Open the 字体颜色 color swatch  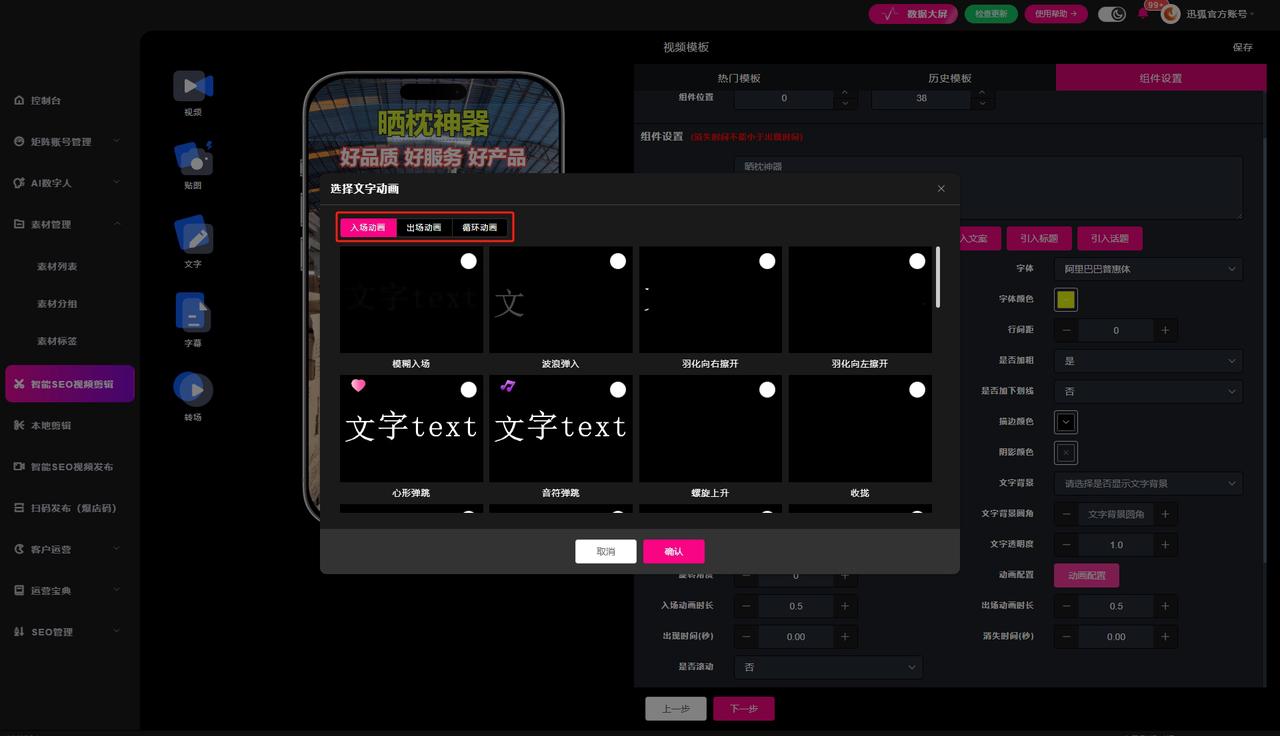pyautogui.click(x=1066, y=300)
